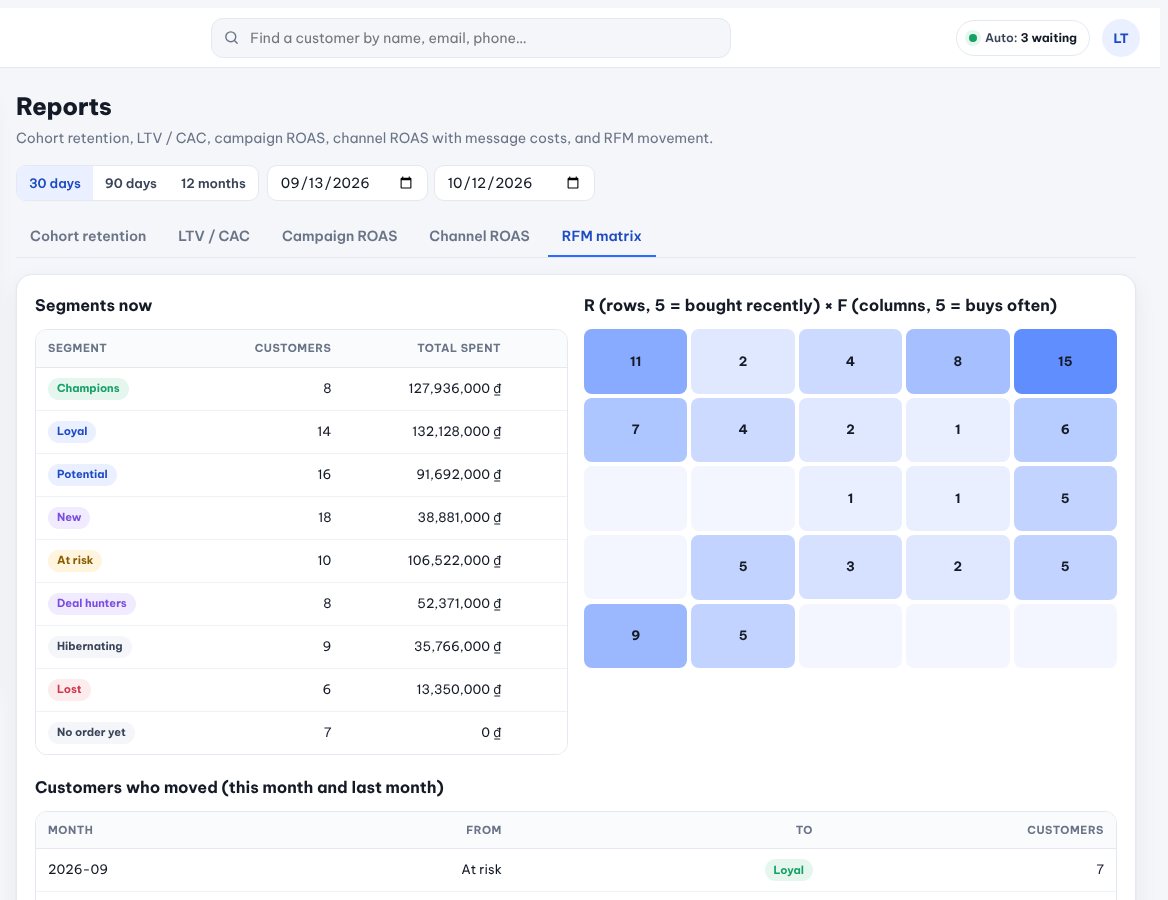Focus the customer search field
This screenshot has width=1168, height=900.
coord(471,38)
